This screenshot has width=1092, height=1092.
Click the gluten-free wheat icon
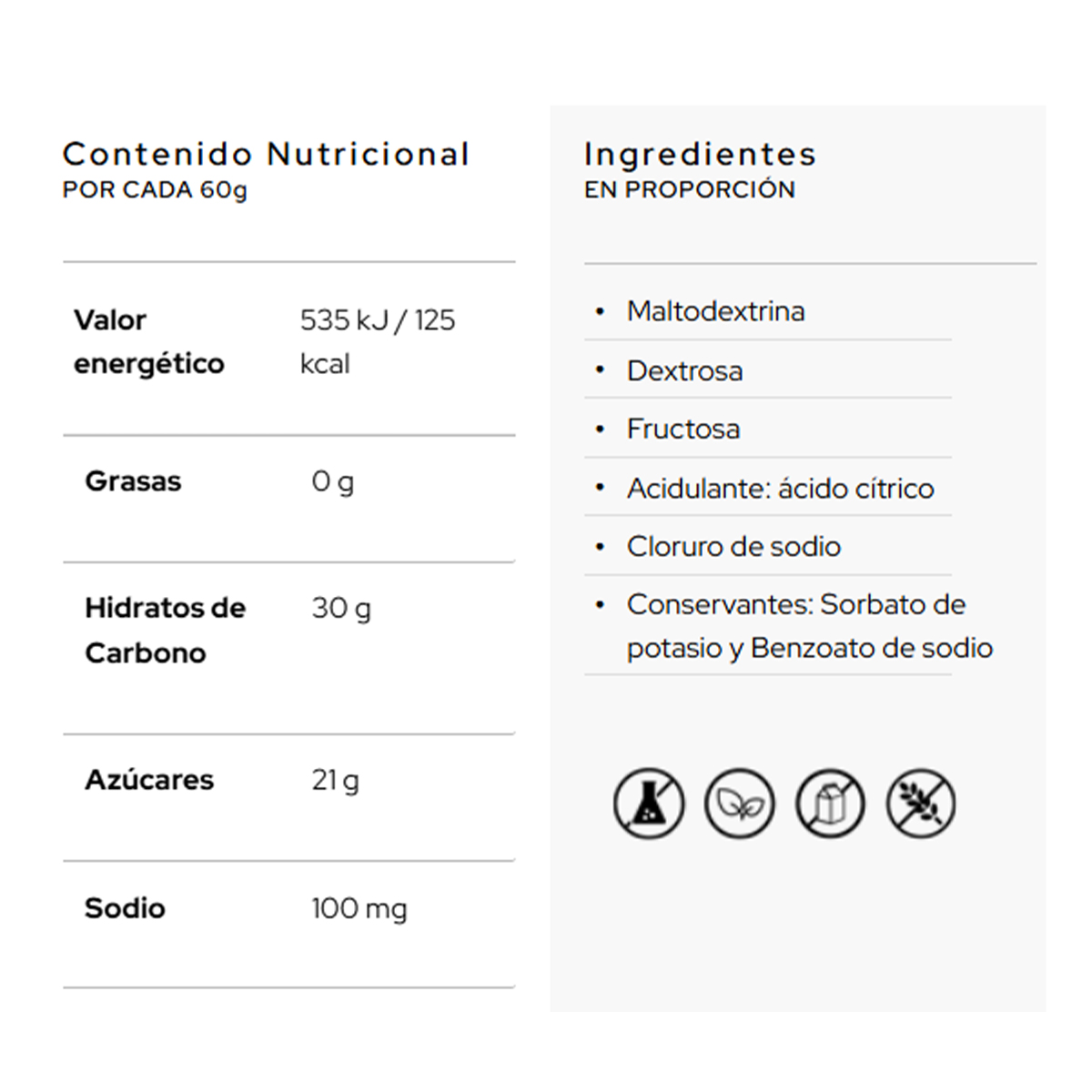[x=921, y=804]
